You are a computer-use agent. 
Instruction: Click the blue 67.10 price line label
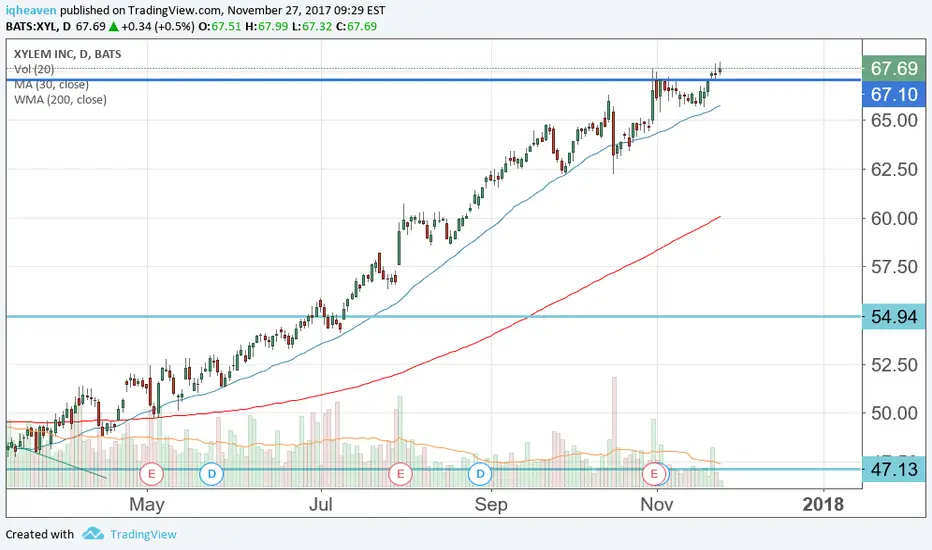[894, 94]
